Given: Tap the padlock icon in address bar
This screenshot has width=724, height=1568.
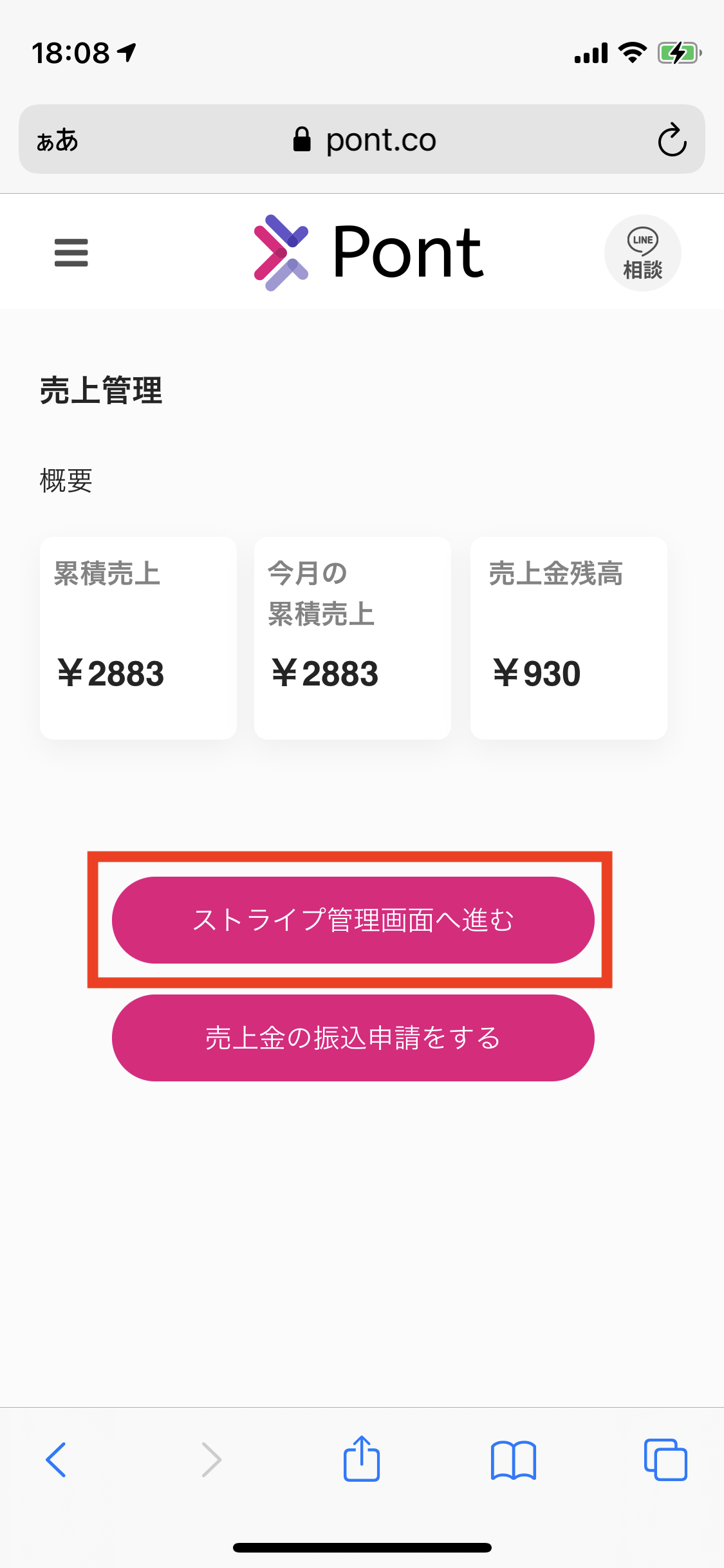Looking at the screenshot, I should point(302,139).
